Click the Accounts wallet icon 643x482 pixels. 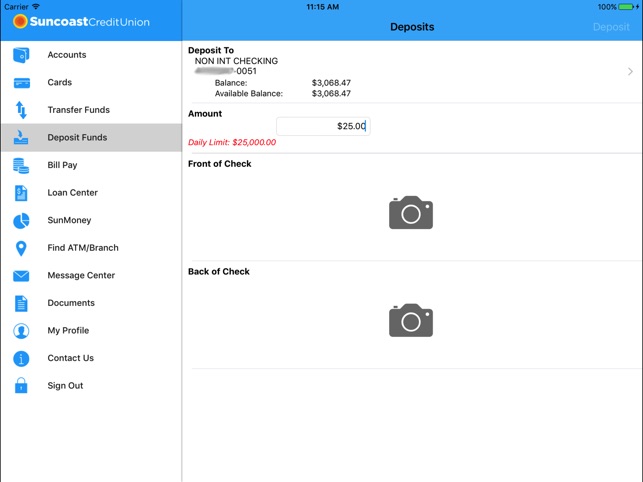coord(21,55)
